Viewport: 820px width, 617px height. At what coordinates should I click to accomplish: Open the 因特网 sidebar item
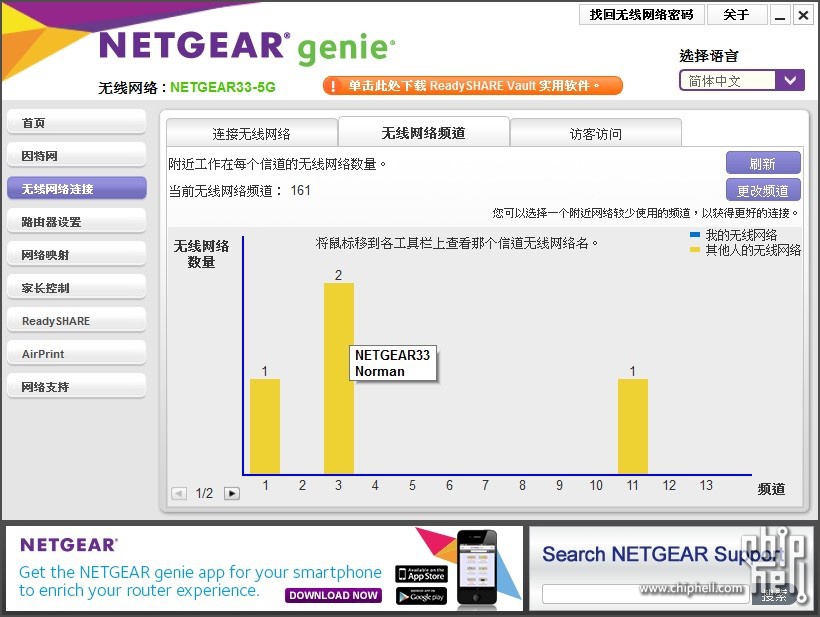76,156
